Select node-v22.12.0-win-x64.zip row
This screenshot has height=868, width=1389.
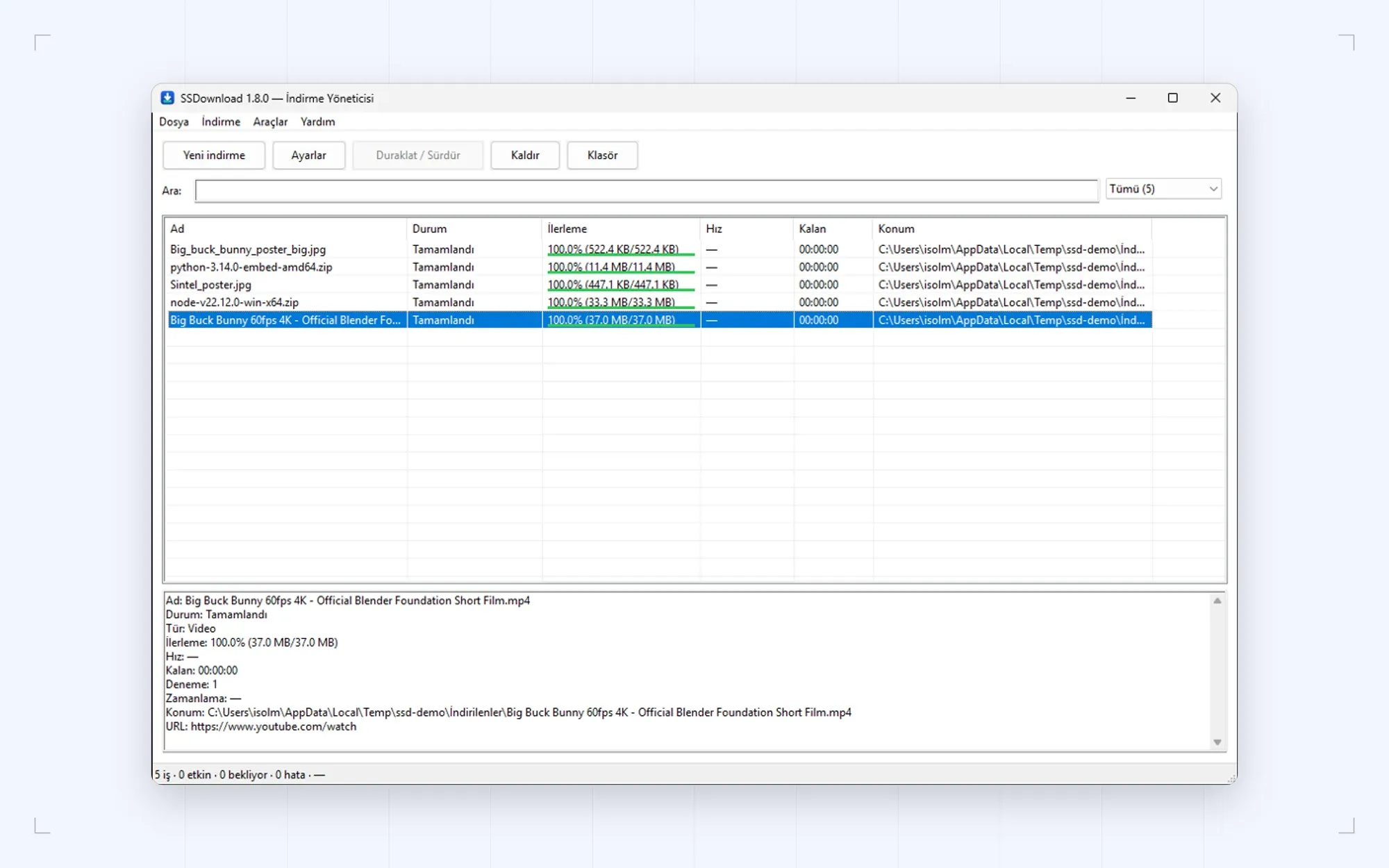[x=658, y=303]
